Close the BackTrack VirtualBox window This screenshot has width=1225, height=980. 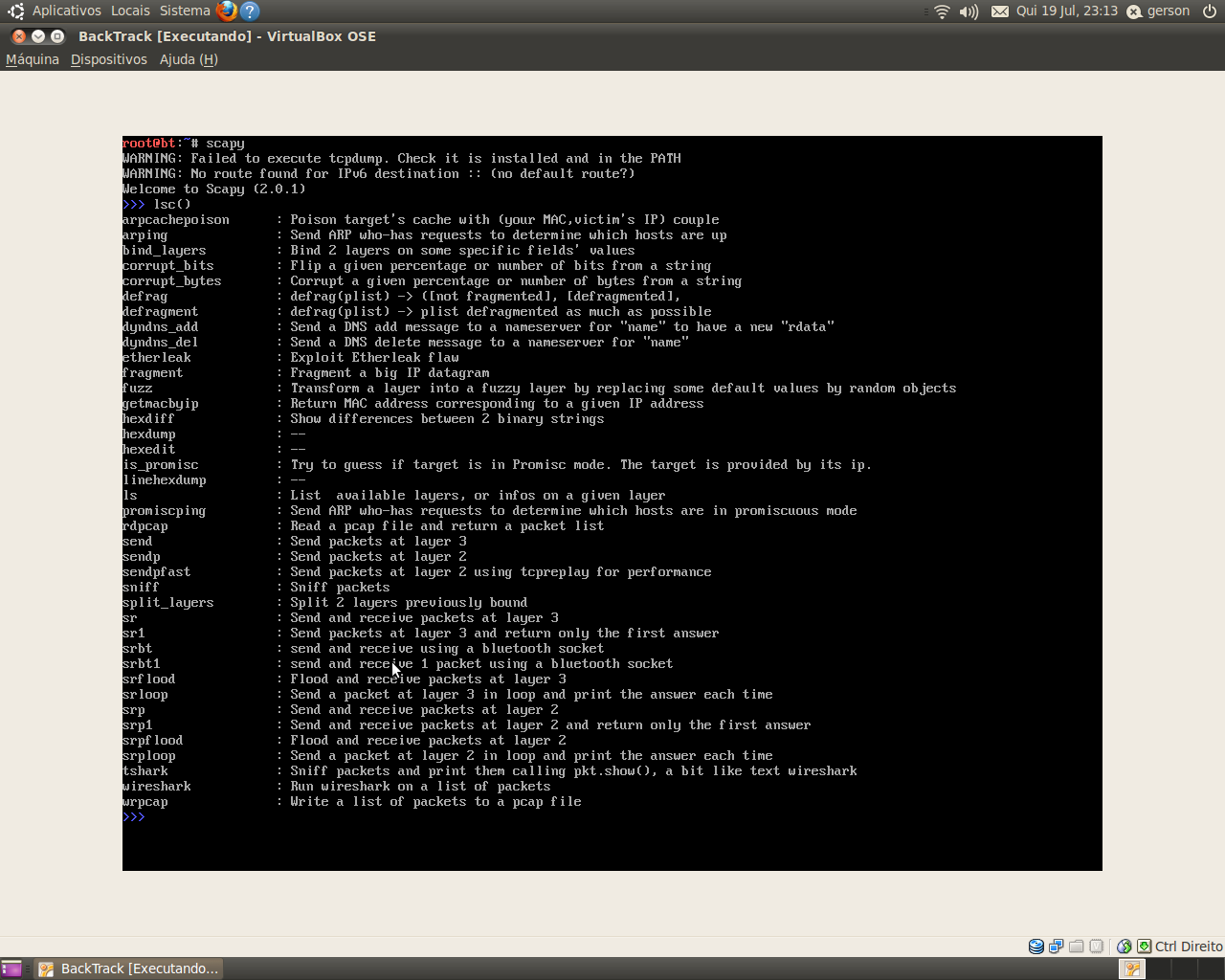(x=18, y=36)
